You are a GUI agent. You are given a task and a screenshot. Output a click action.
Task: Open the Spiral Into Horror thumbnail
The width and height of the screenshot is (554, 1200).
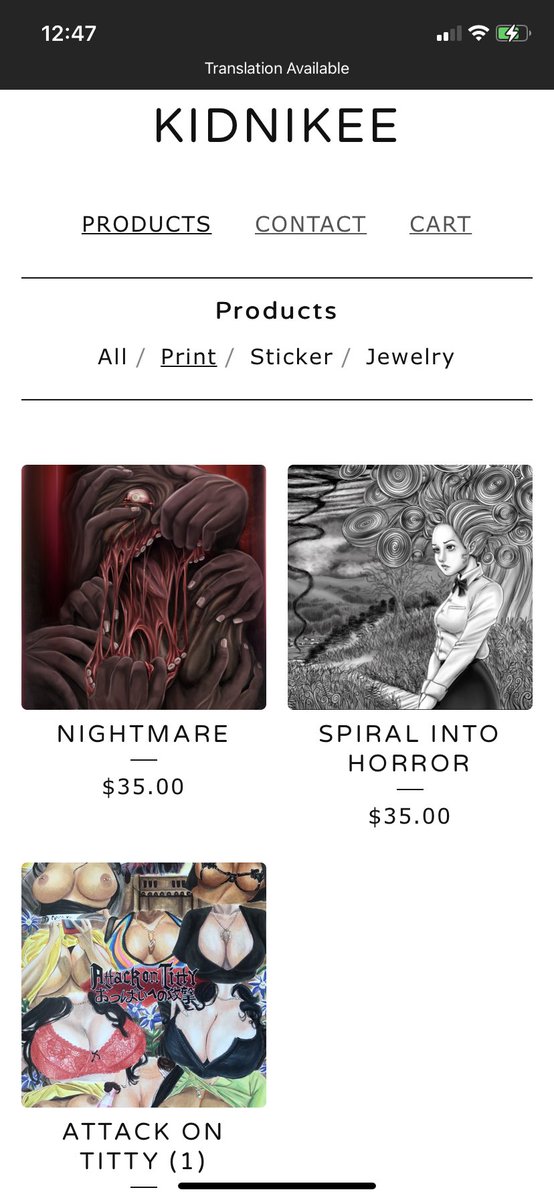(410, 587)
